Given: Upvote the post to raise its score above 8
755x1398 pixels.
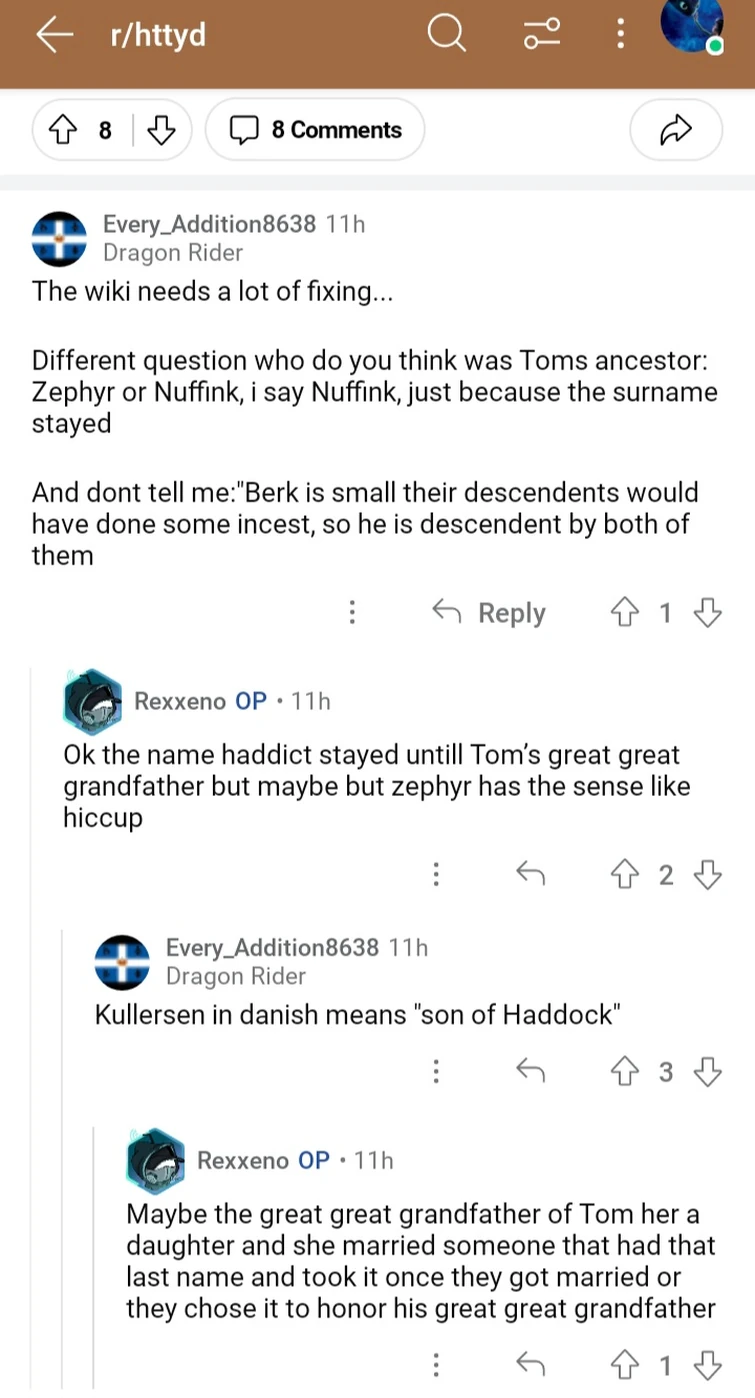Looking at the screenshot, I should click(63, 129).
